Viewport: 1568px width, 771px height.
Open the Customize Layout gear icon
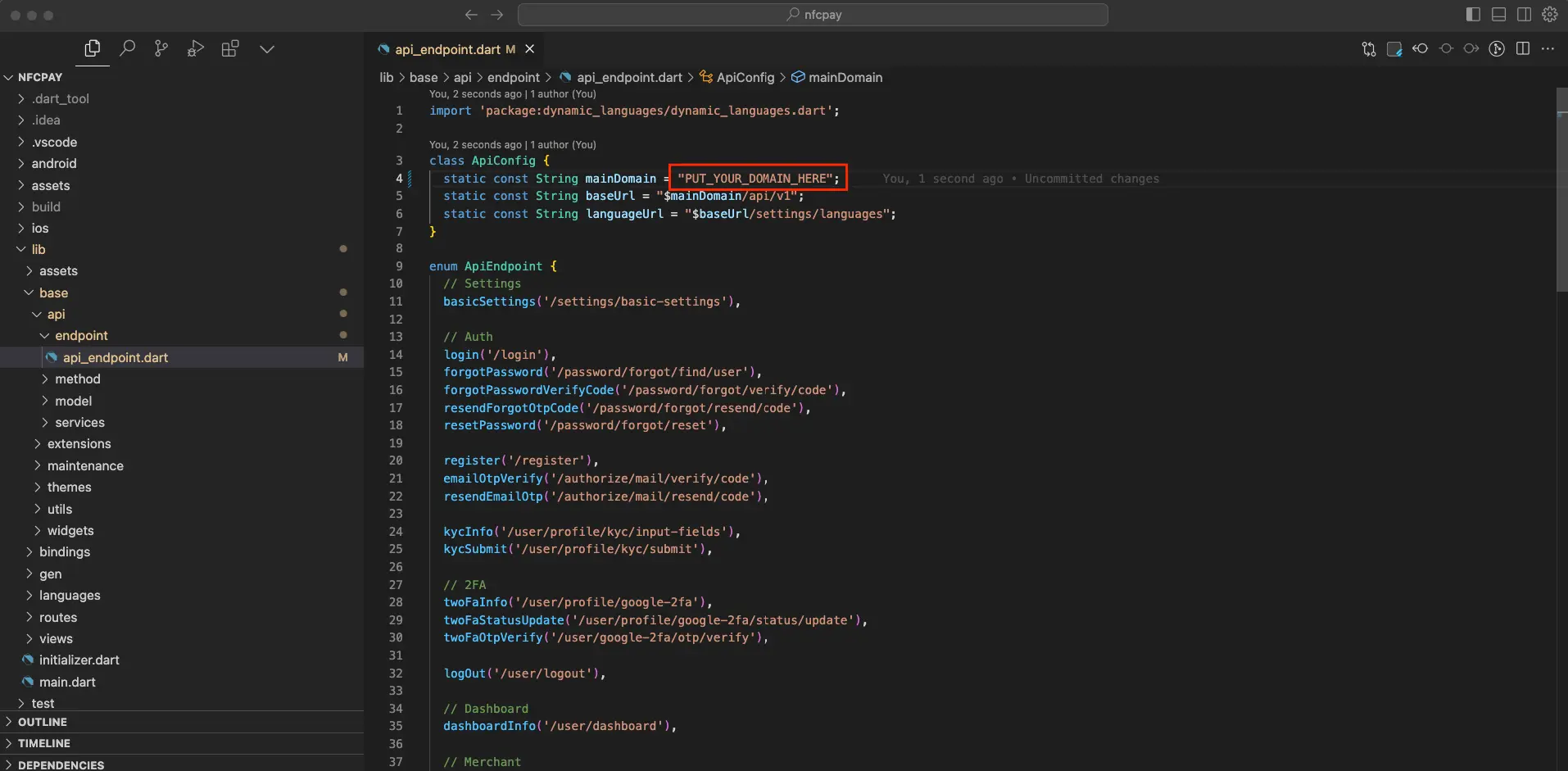point(1549,15)
